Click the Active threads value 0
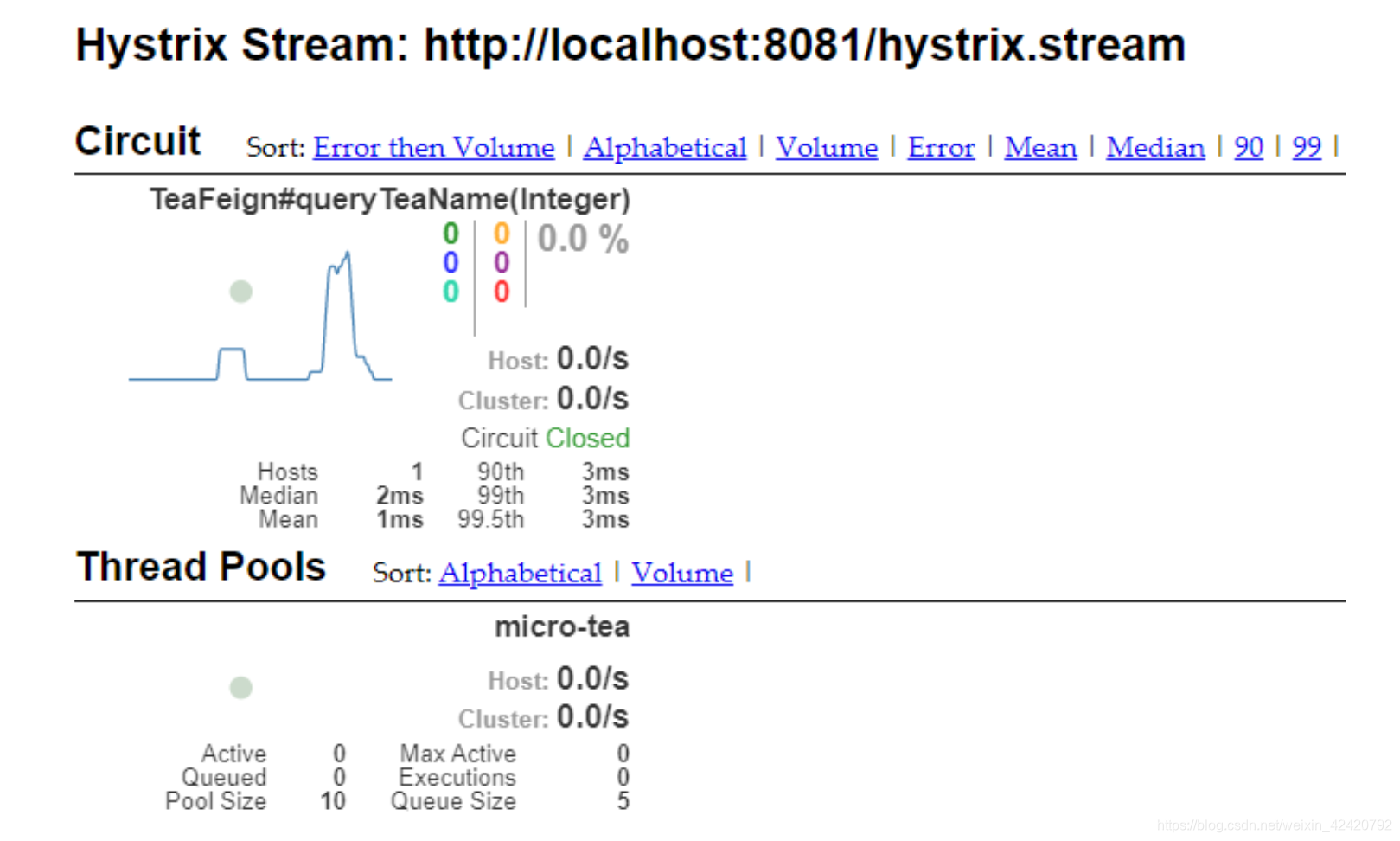The image size is (1400, 841). point(339,754)
